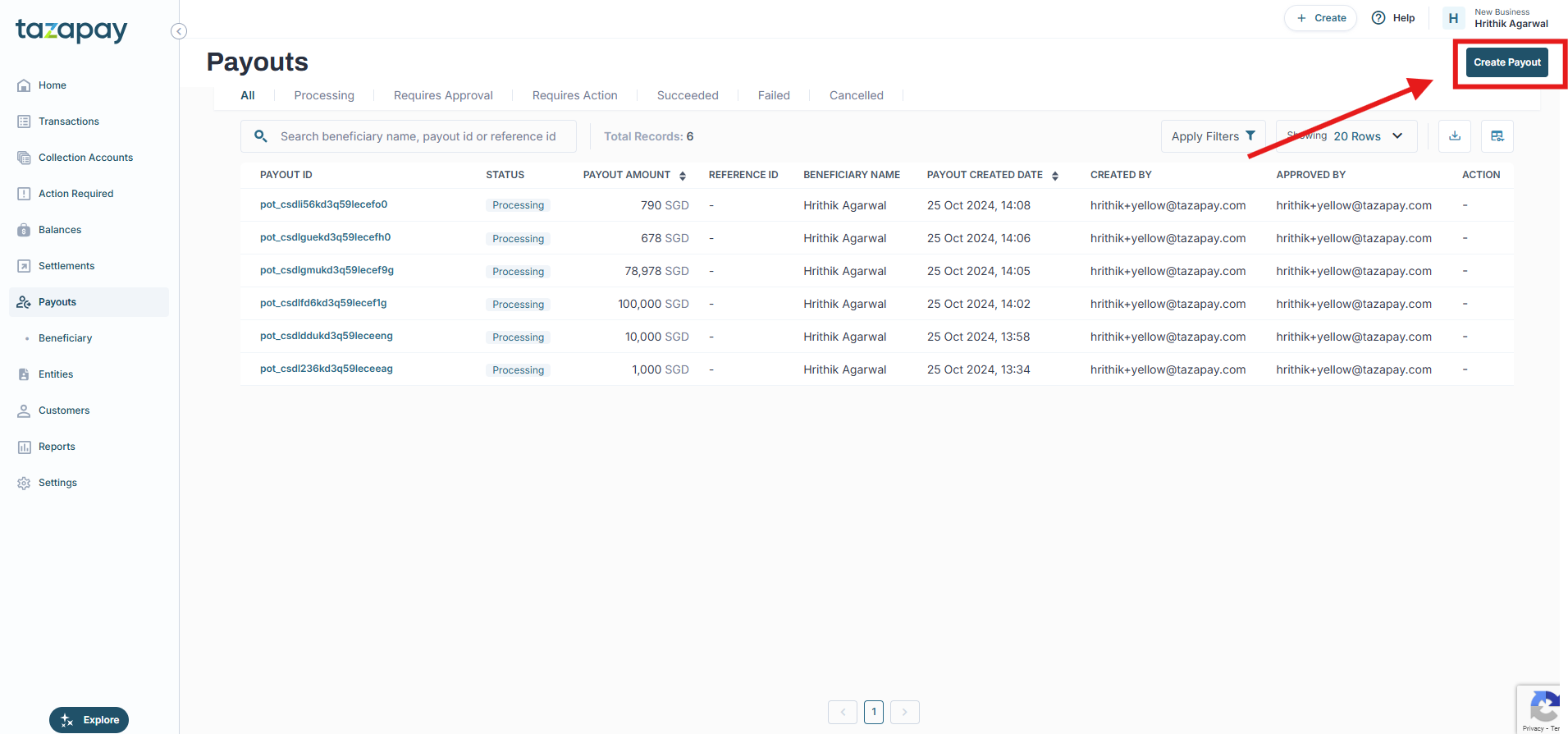The height and width of the screenshot is (734, 1568).
Task: Click the table columns customize icon
Action: 1497,136
